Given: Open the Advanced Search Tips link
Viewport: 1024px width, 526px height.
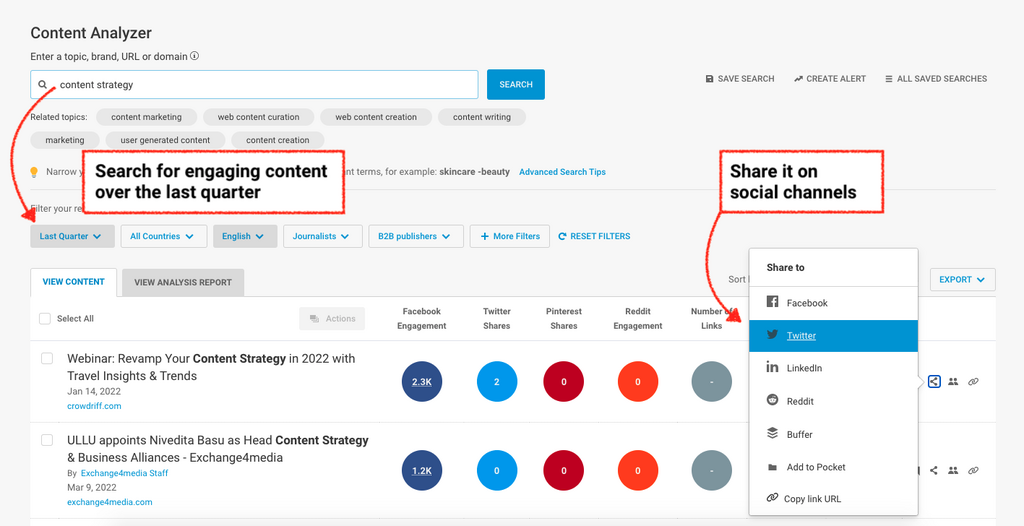Looking at the screenshot, I should (x=562, y=172).
